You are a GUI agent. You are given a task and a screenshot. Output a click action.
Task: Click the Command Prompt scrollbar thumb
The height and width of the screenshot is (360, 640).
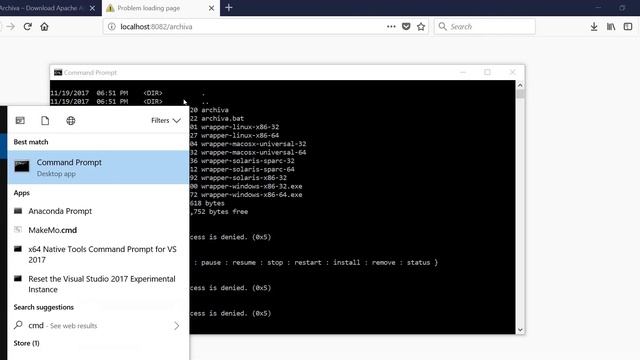(x=520, y=94)
